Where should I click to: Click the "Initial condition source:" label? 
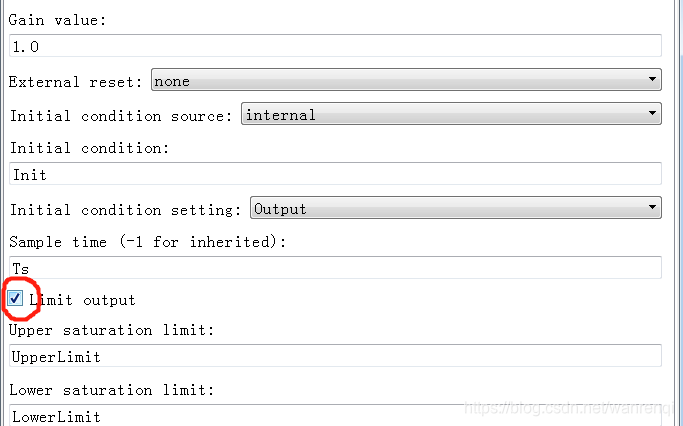pos(122,116)
